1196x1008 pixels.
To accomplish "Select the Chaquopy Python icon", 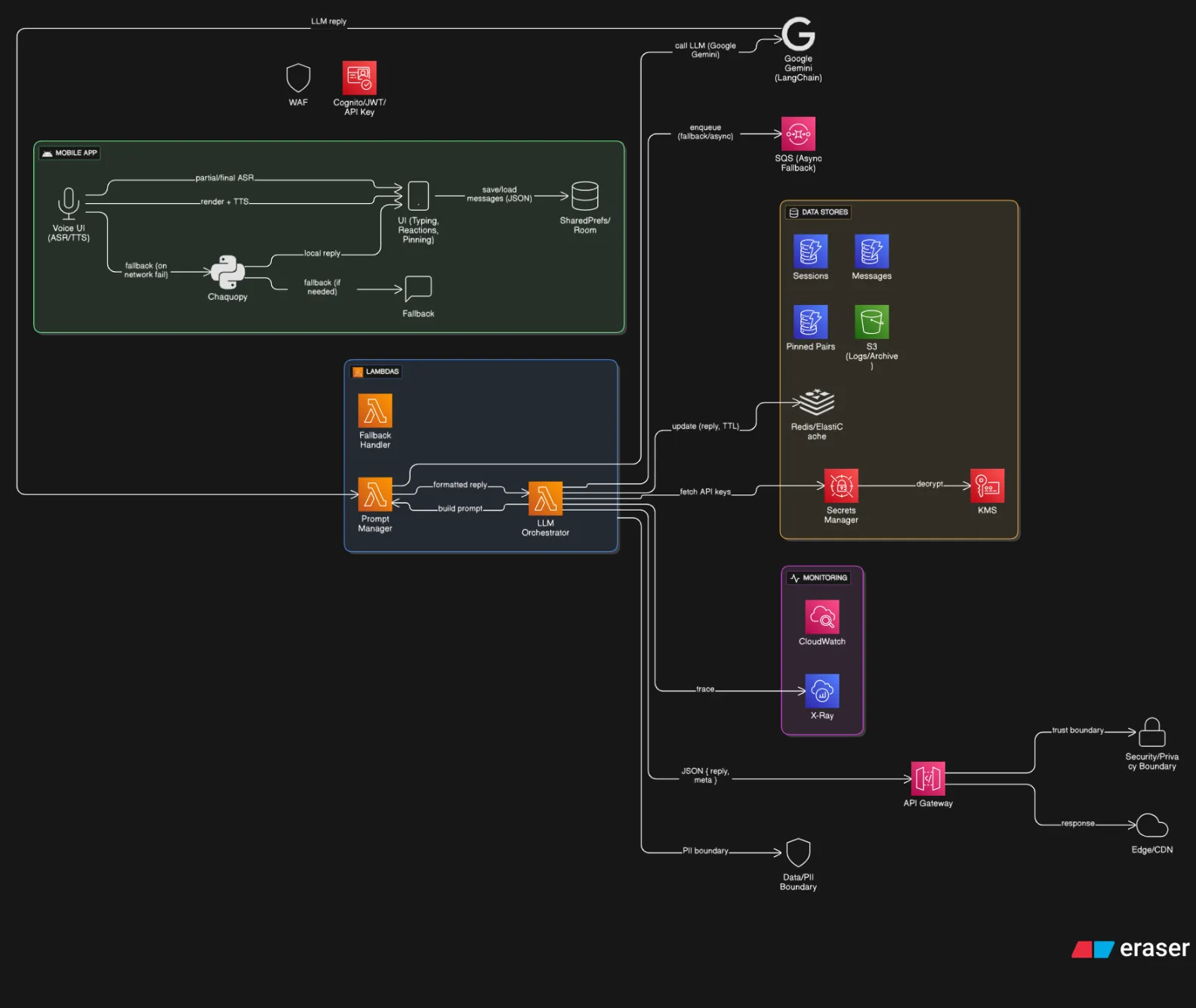I will tap(227, 273).
